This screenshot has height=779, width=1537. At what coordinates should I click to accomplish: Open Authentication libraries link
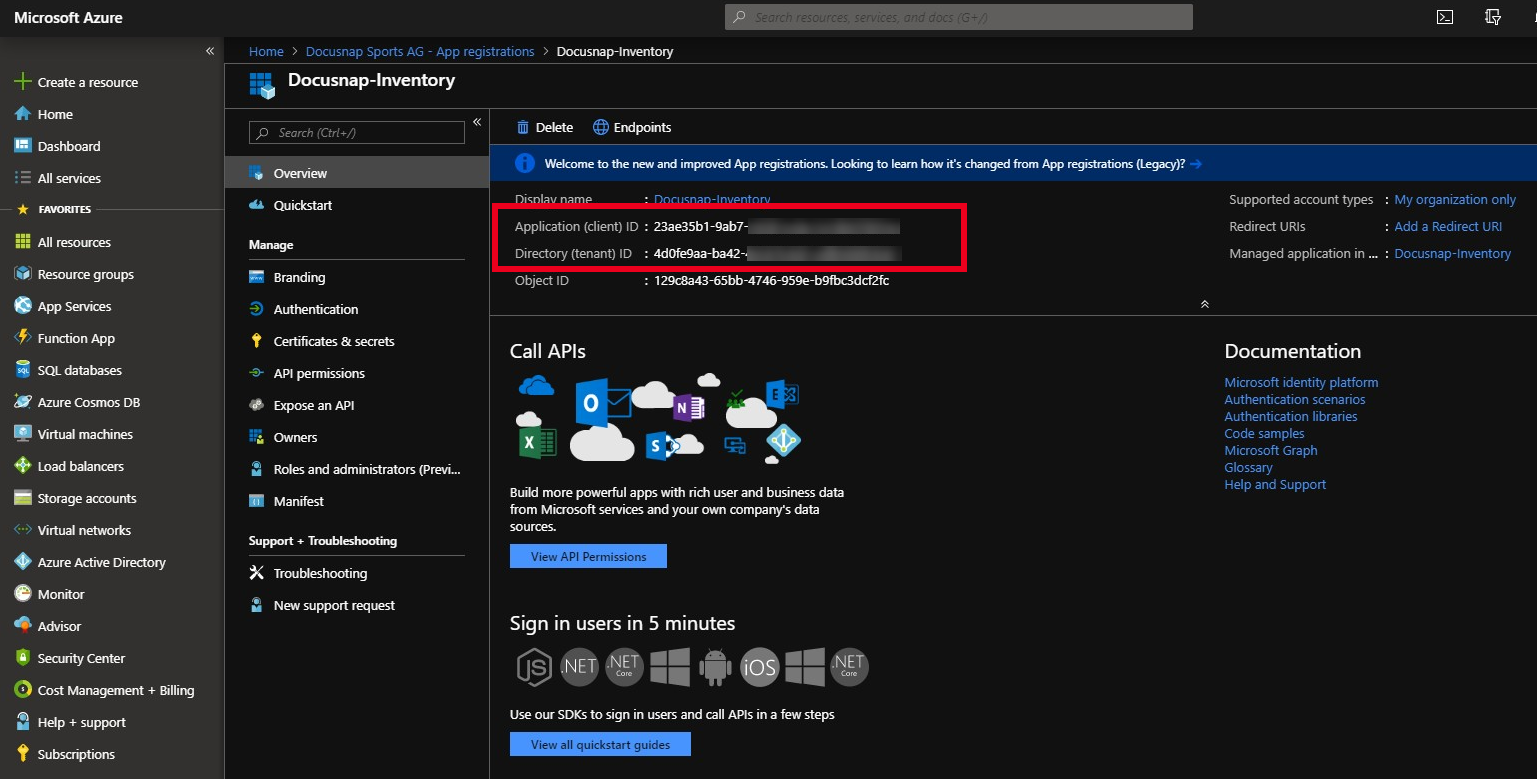pyautogui.click(x=1290, y=416)
